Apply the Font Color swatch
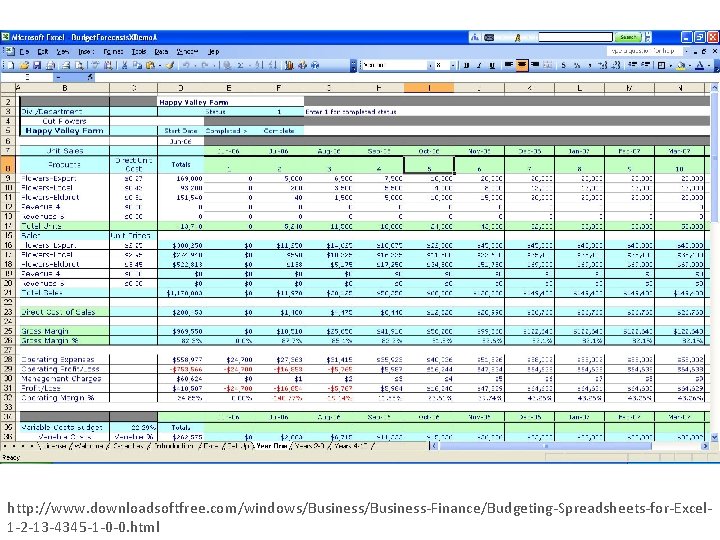The image size is (720, 540). 700,65
